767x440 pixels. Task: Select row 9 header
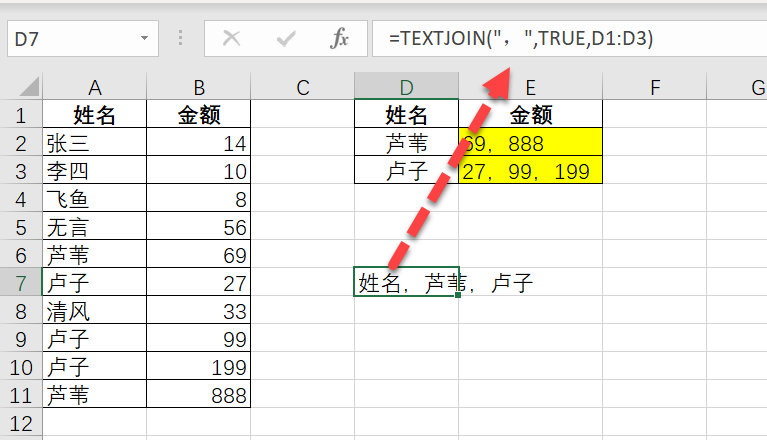coord(21,339)
